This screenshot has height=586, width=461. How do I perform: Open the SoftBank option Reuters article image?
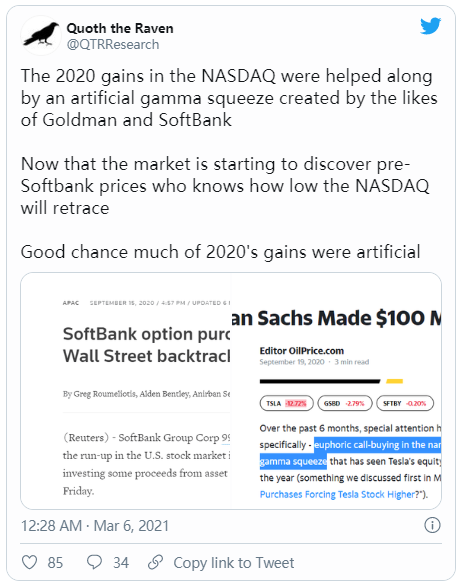[126, 391]
